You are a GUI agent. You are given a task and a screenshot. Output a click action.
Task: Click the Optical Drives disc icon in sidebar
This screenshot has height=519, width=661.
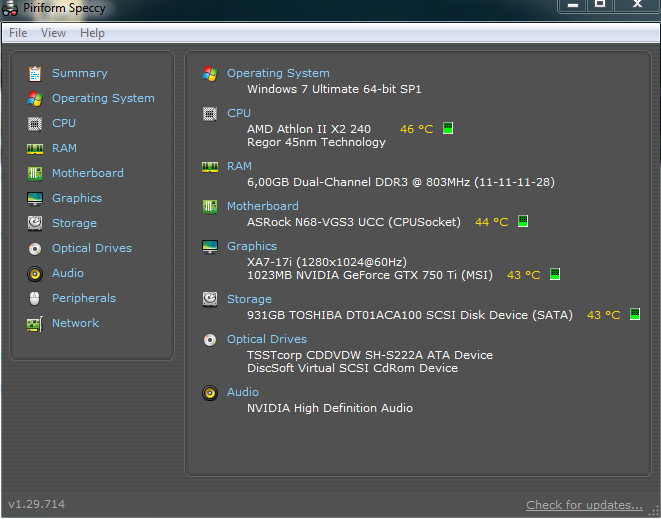pyautogui.click(x=35, y=249)
